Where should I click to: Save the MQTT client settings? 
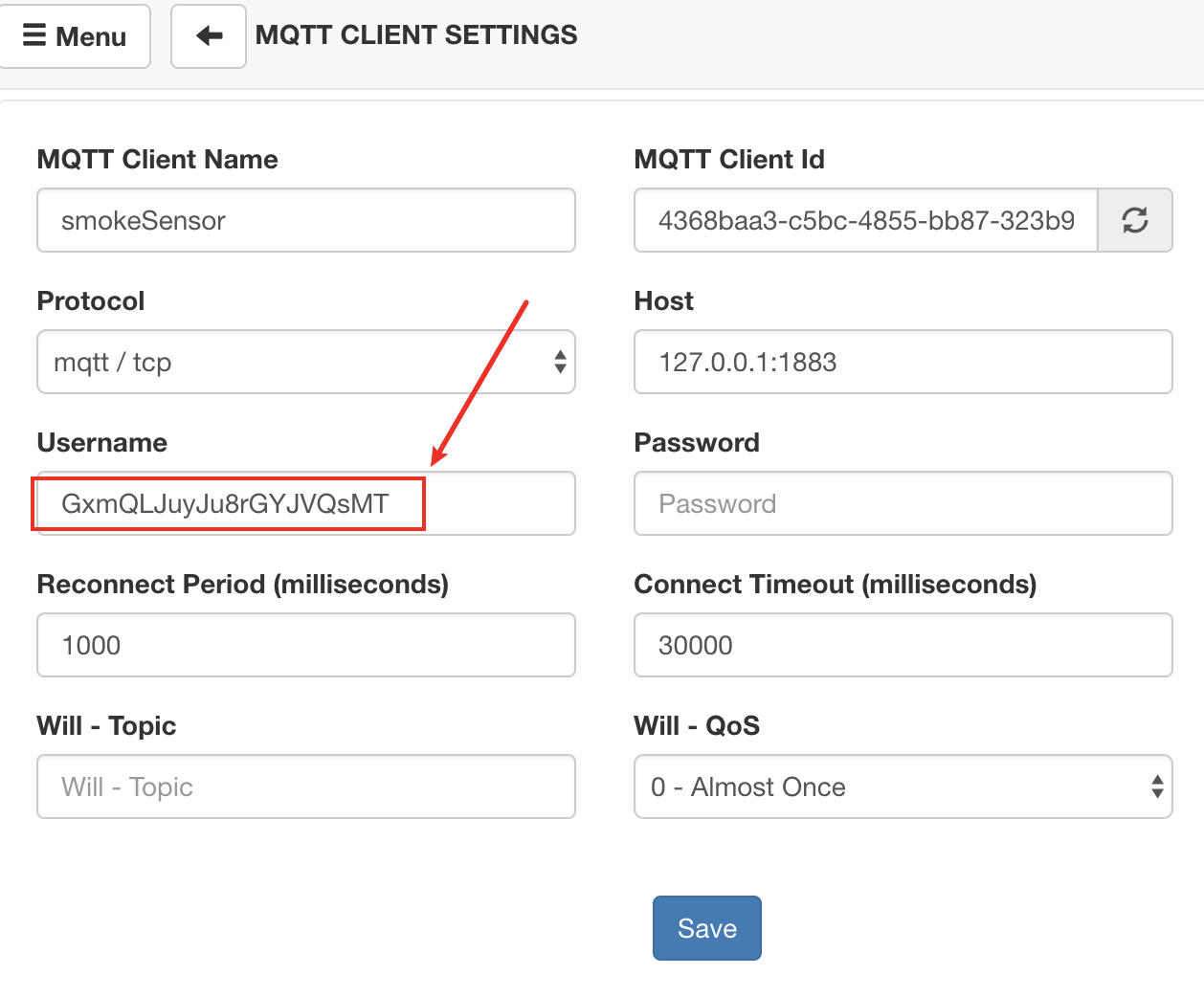[707, 928]
